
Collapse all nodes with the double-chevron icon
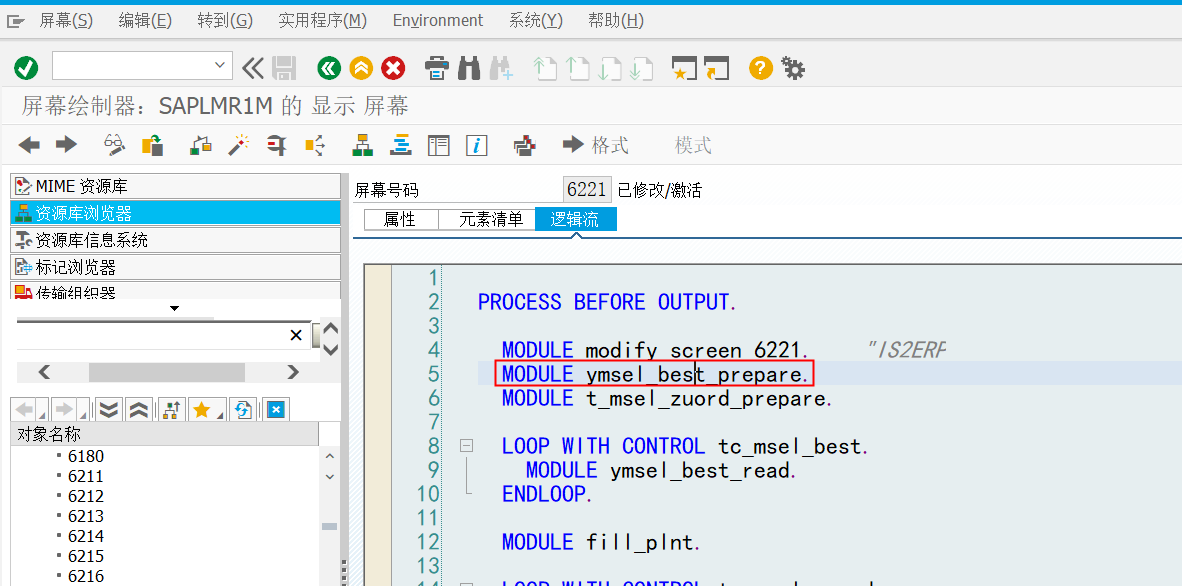pos(138,409)
